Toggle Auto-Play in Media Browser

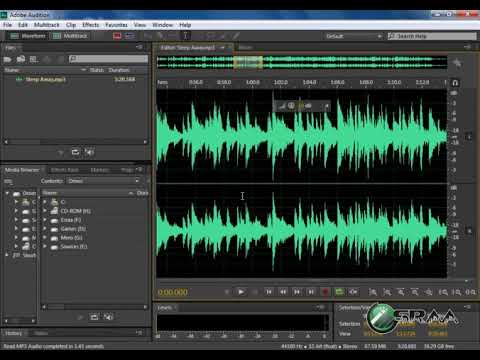click(x=108, y=317)
